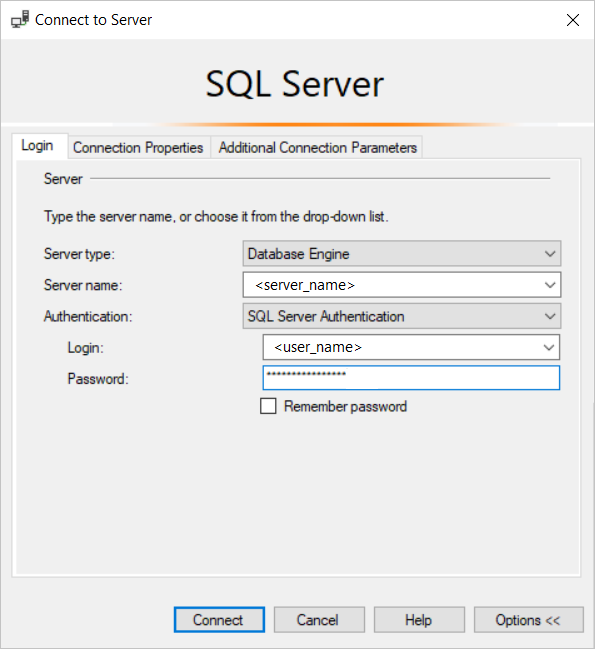Viewport: 595px width, 649px height.
Task: Open the Login user name drop-down arrow
Action: point(549,347)
